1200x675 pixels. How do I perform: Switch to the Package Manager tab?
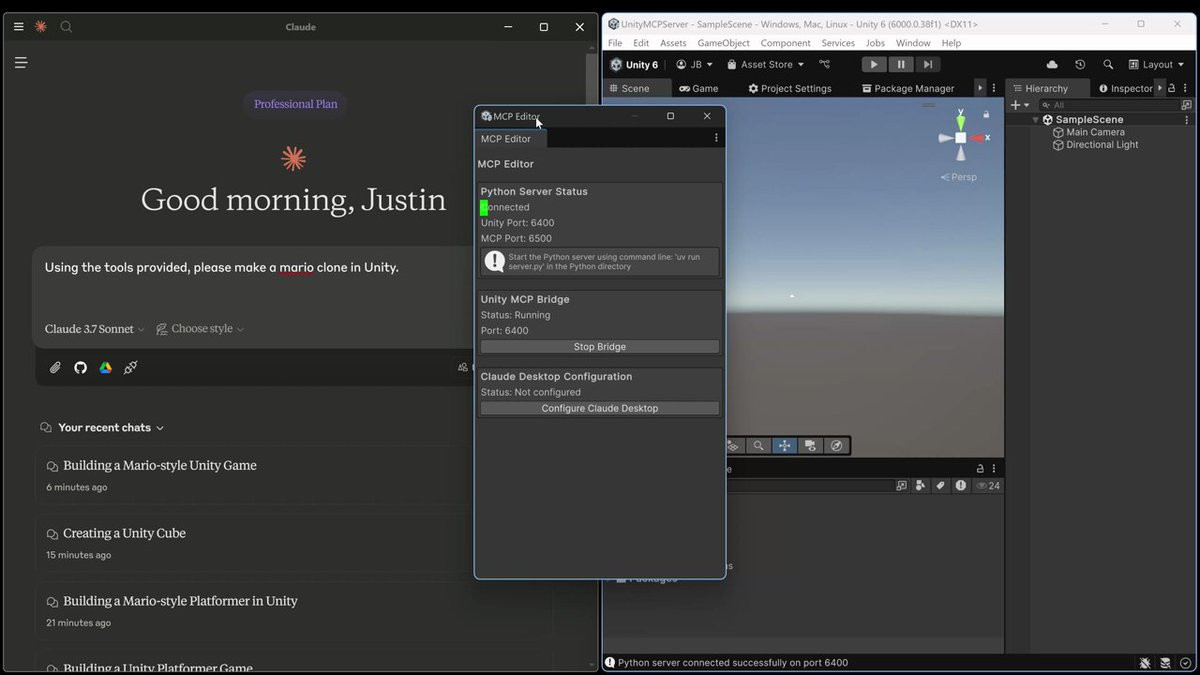click(x=908, y=88)
